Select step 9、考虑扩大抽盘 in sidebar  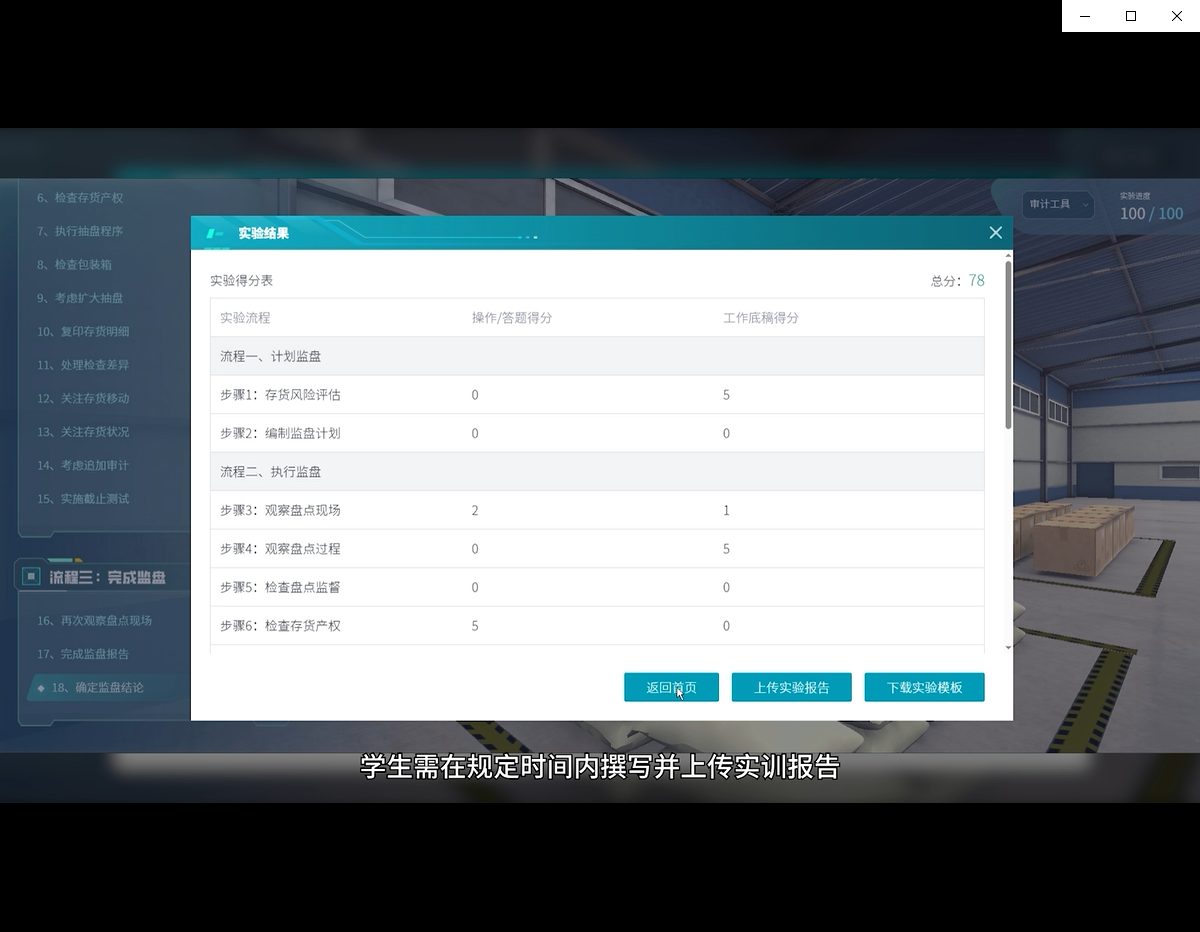(x=80, y=298)
